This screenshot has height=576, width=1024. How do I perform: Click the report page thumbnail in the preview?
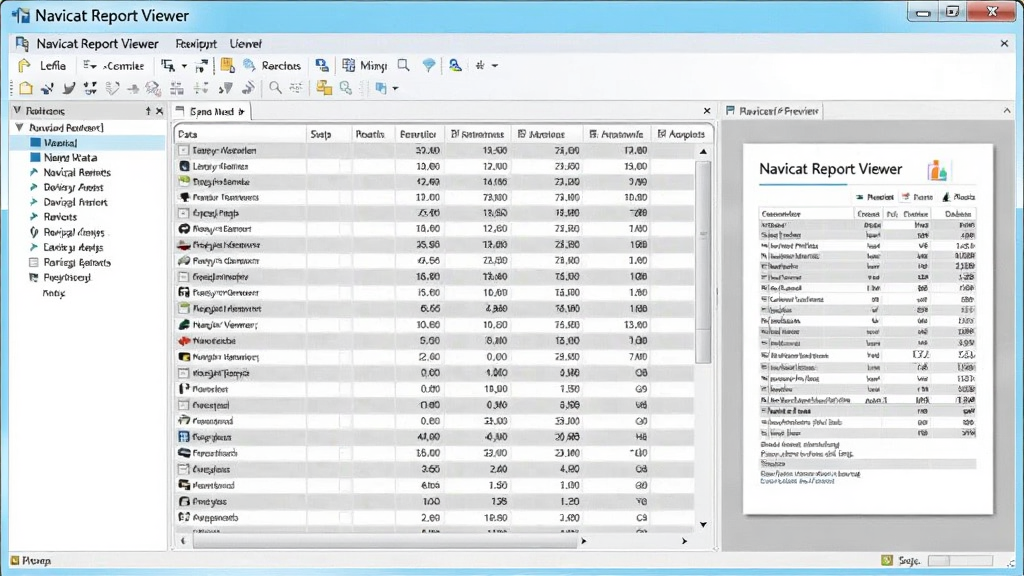click(868, 328)
